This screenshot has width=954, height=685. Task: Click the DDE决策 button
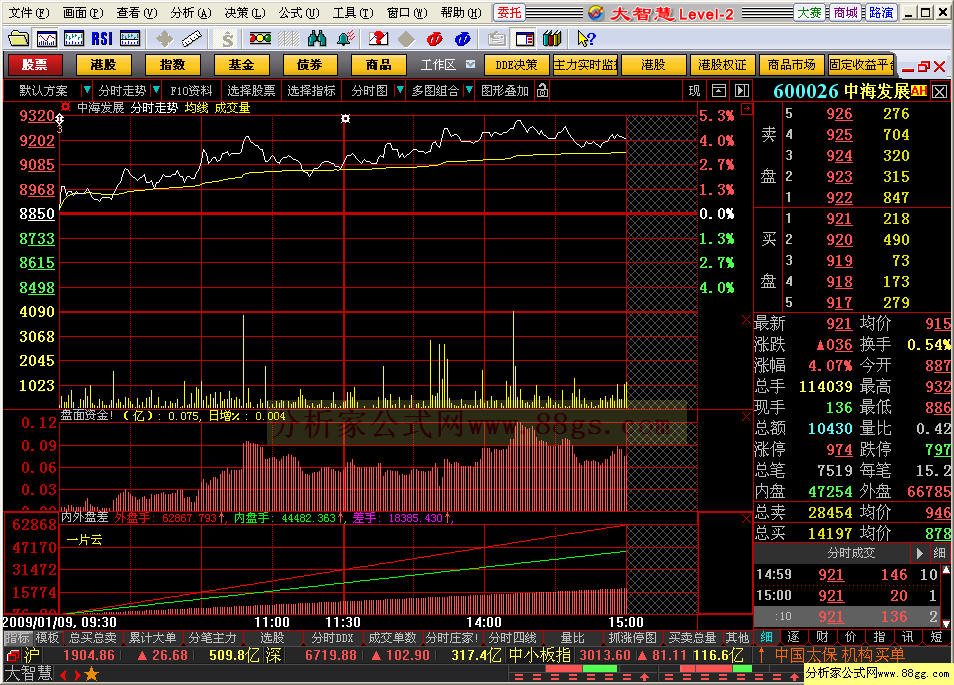coord(516,64)
